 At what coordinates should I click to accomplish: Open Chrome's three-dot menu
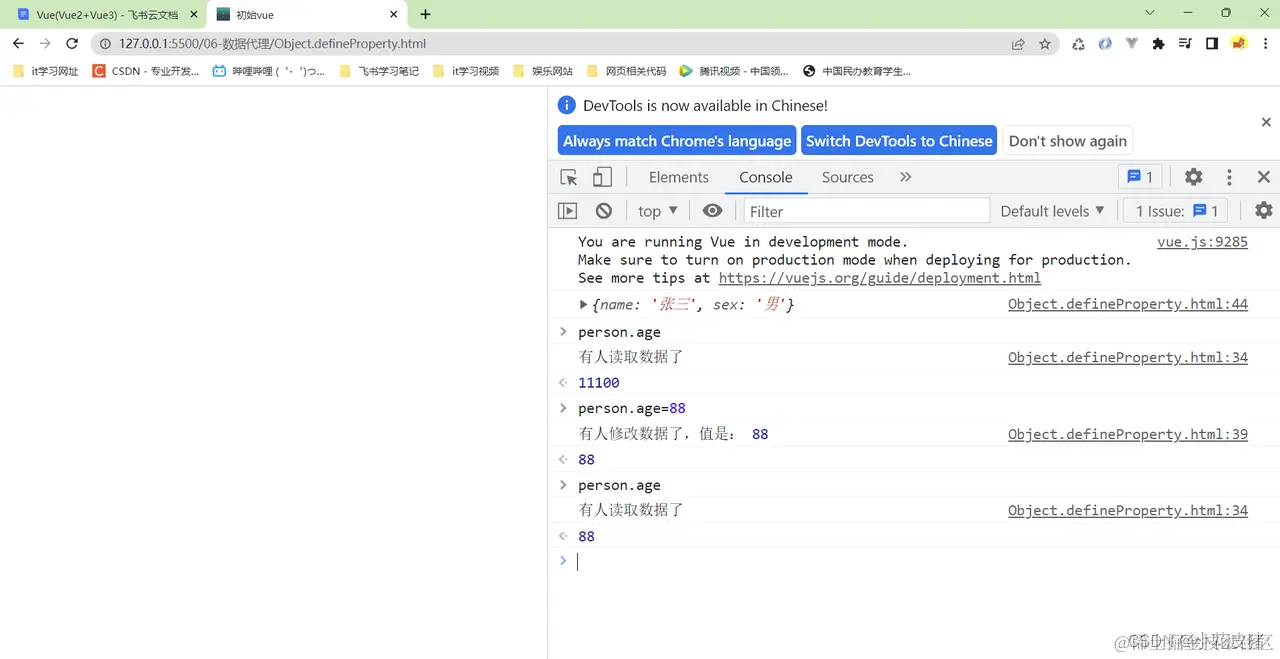[1265, 44]
